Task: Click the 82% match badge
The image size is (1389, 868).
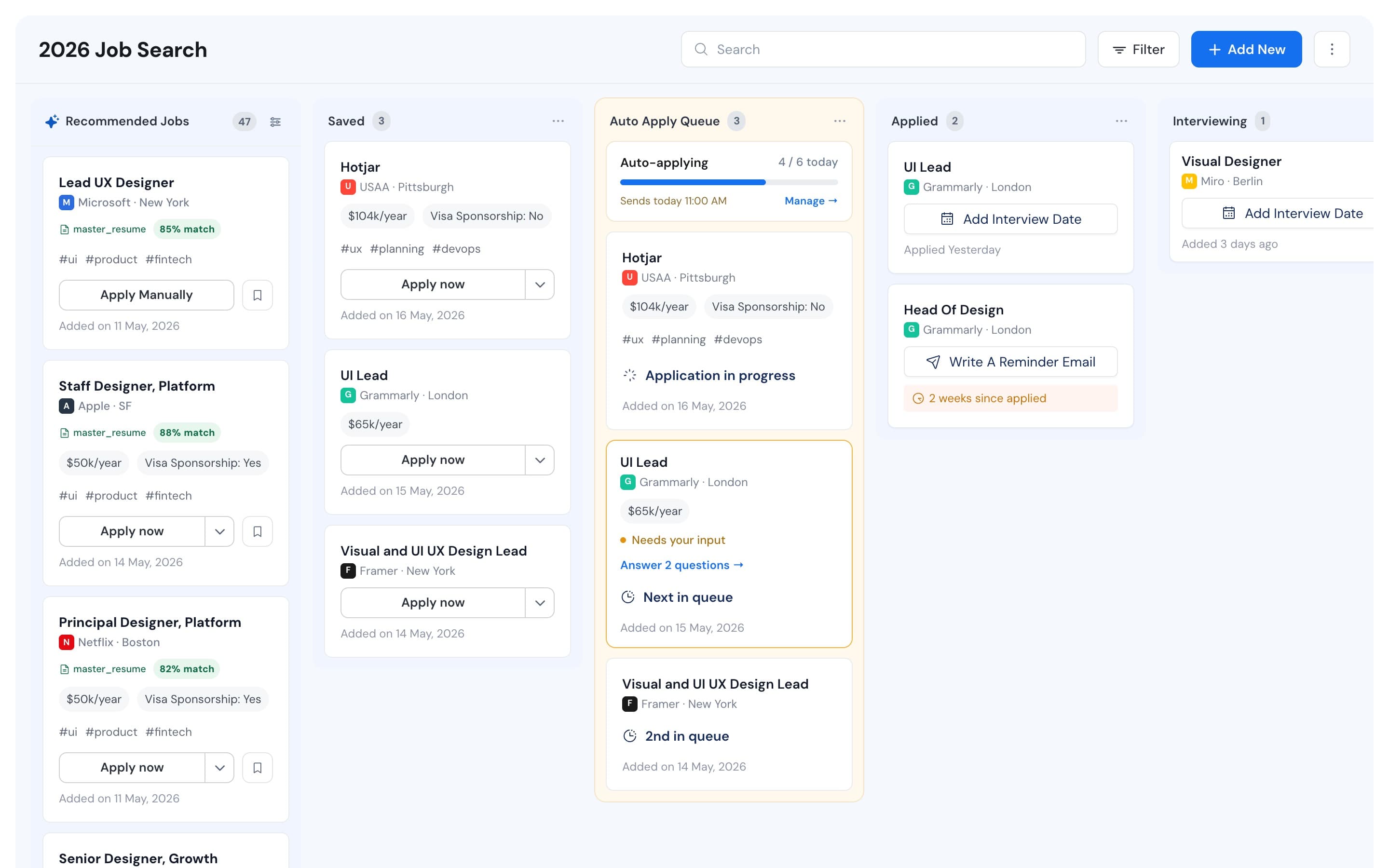Action: click(187, 669)
